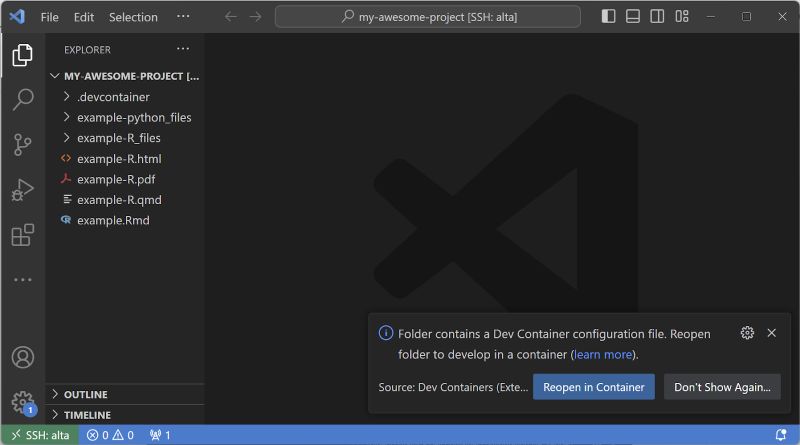Expand the .devcontainer folder
This screenshot has width=800, height=445.
coord(125,97)
